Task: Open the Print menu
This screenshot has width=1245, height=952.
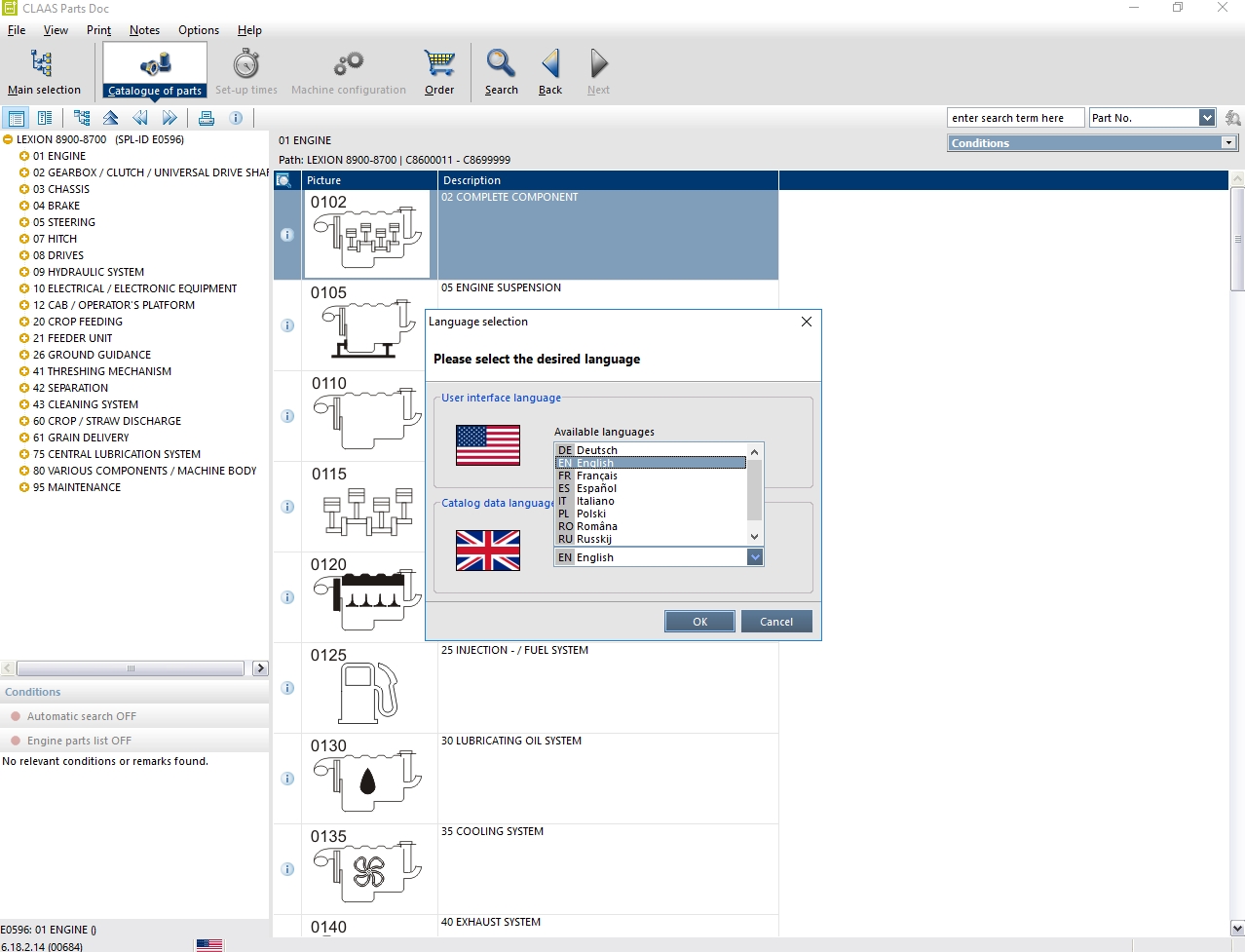Action: tap(98, 30)
